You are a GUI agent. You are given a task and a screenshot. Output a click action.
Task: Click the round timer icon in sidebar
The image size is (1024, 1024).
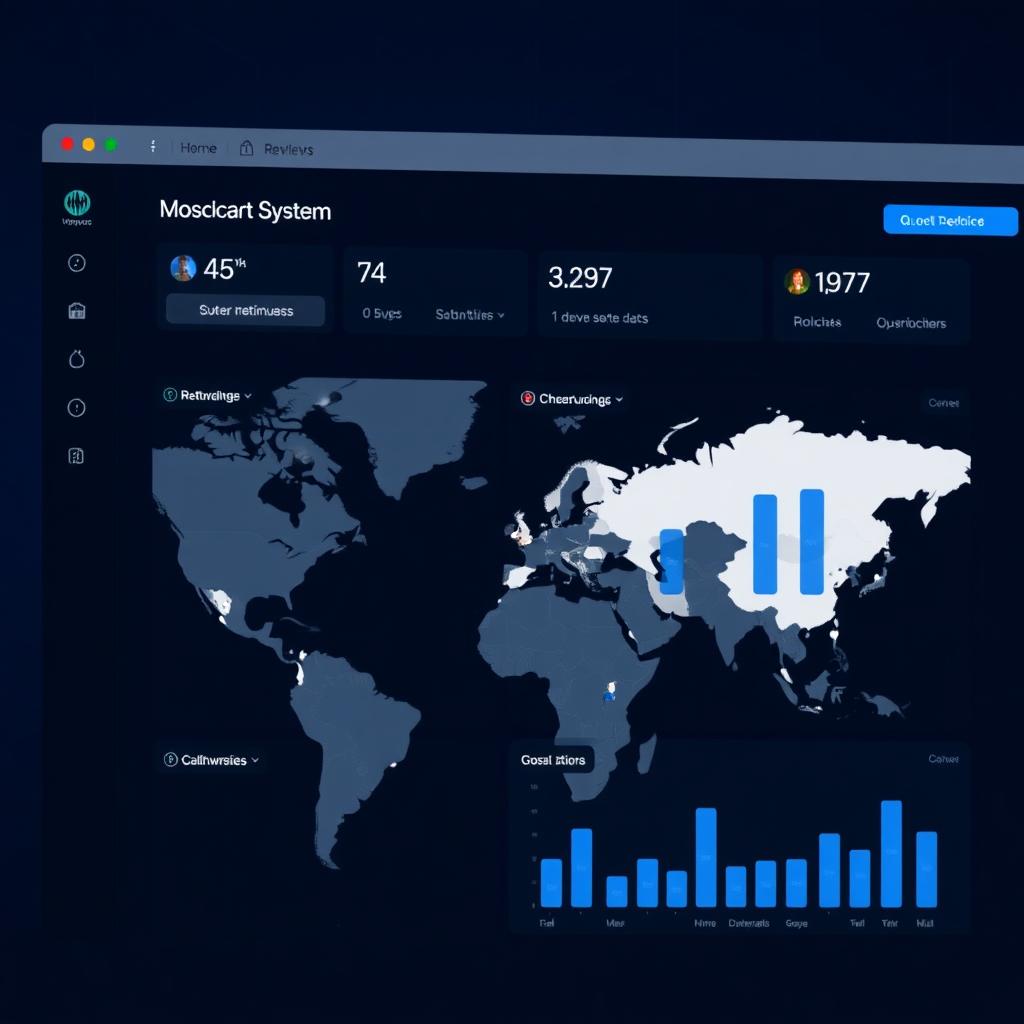[77, 359]
